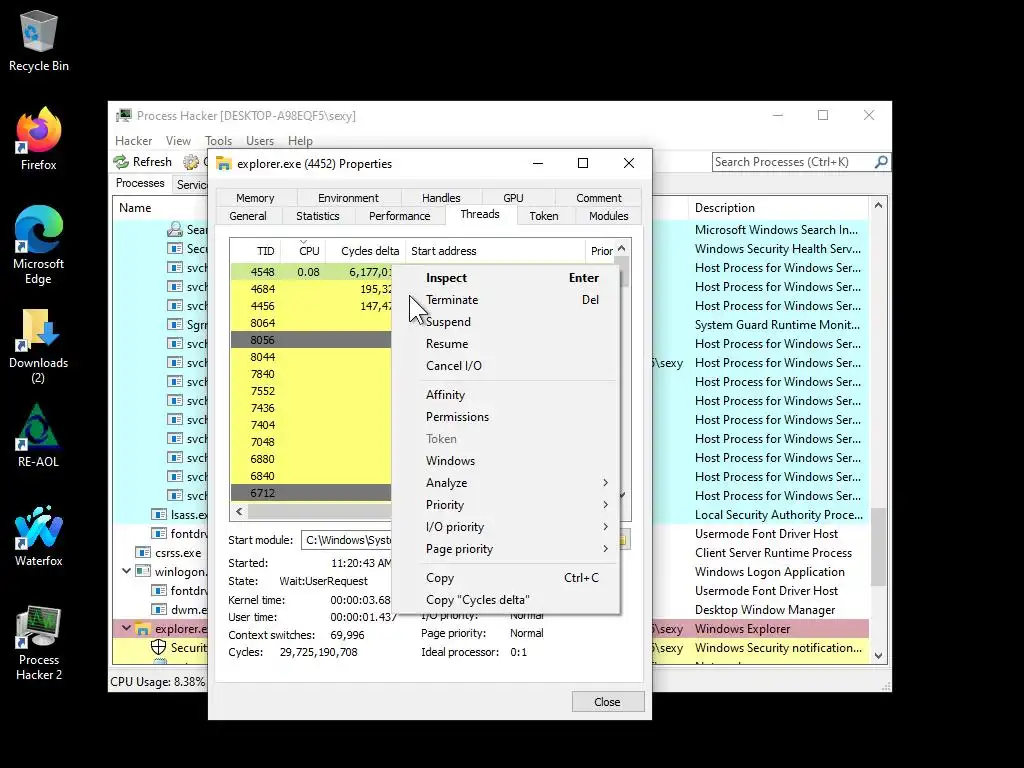Image resolution: width=1024 pixels, height=768 pixels.
Task: Collapse the winlogon tree node
Action: click(126, 571)
